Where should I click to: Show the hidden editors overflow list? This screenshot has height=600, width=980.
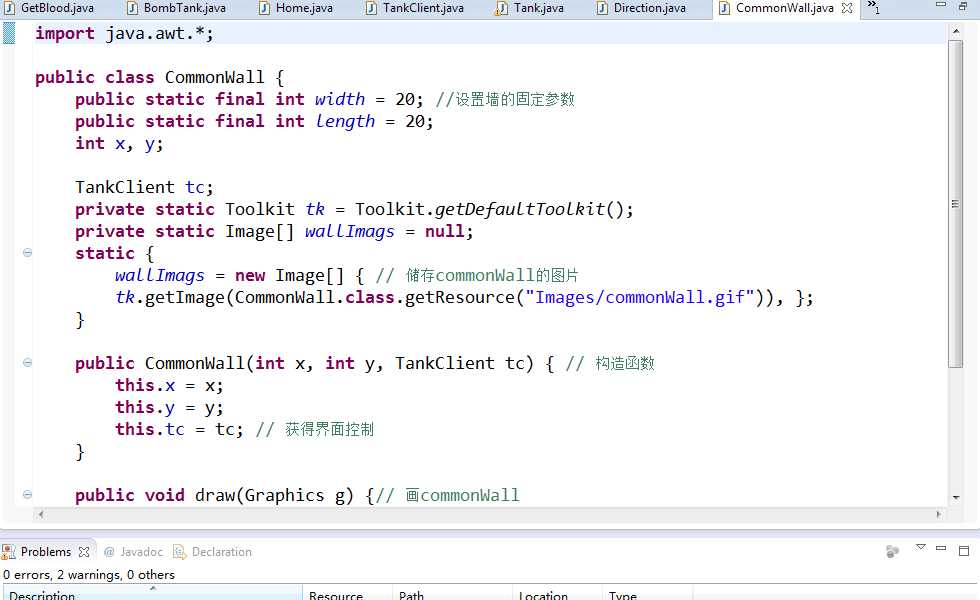point(873,7)
